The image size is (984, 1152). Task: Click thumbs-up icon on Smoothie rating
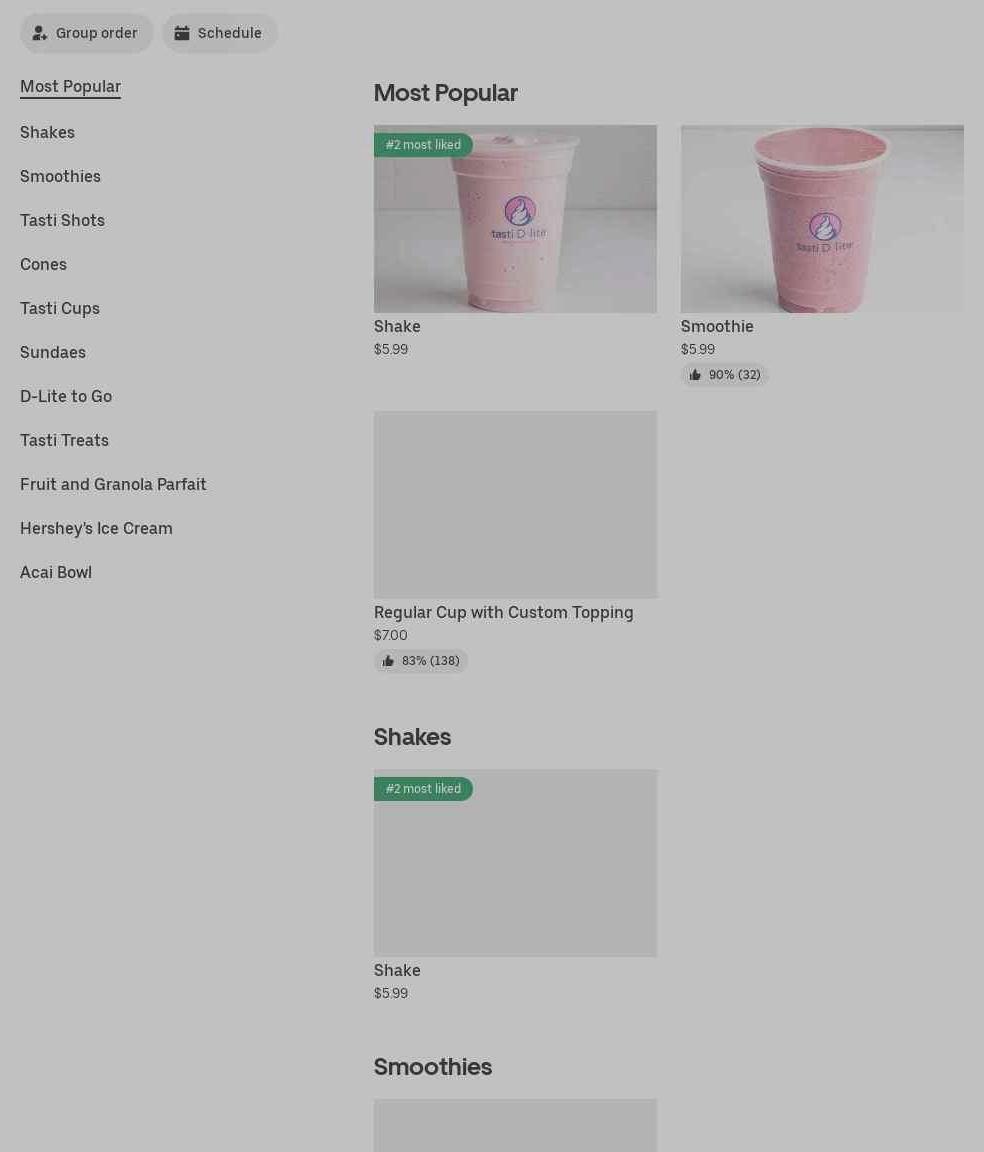[694, 375]
